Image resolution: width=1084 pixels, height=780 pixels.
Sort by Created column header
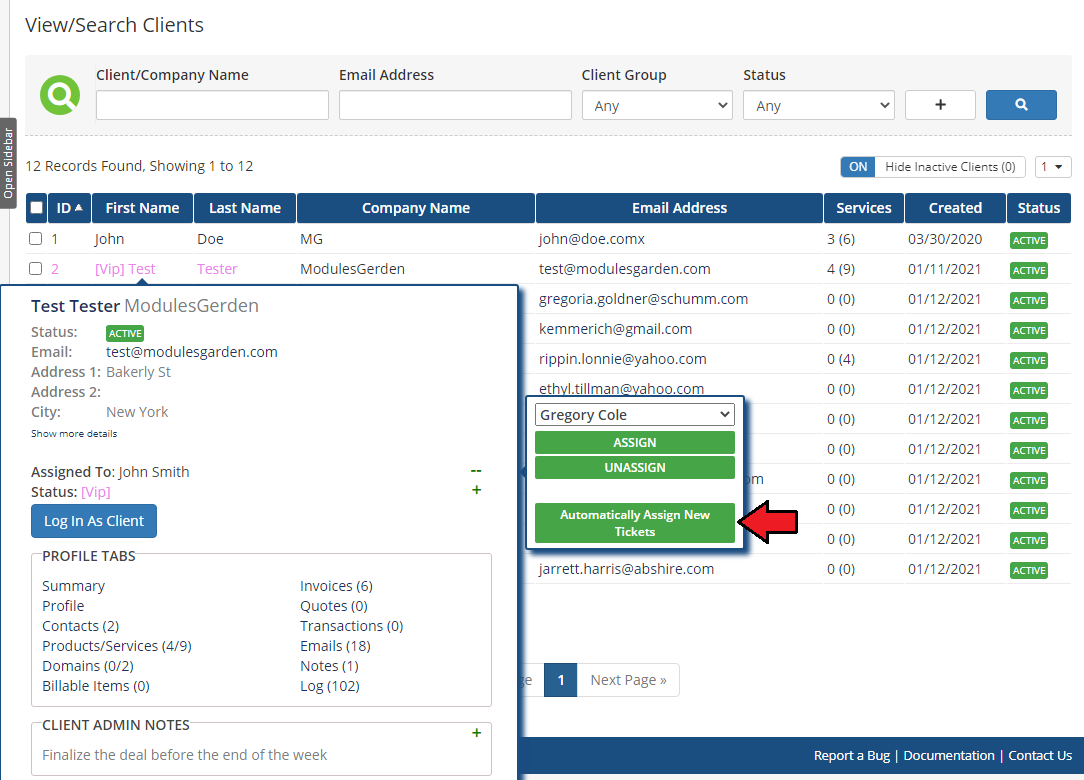(x=955, y=208)
